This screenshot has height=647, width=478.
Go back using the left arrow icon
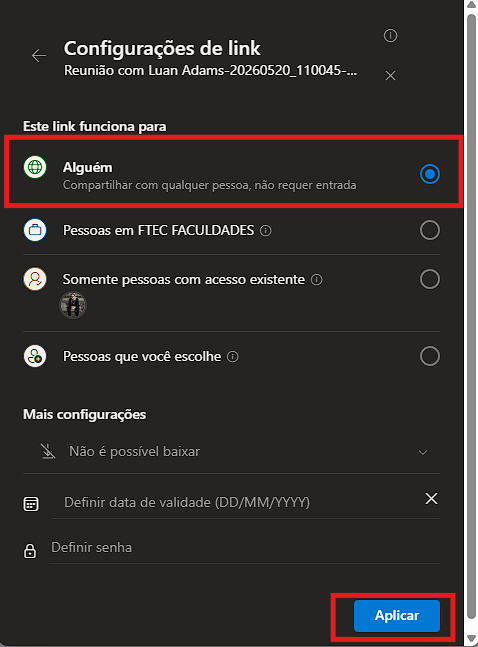tap(39, 55)
